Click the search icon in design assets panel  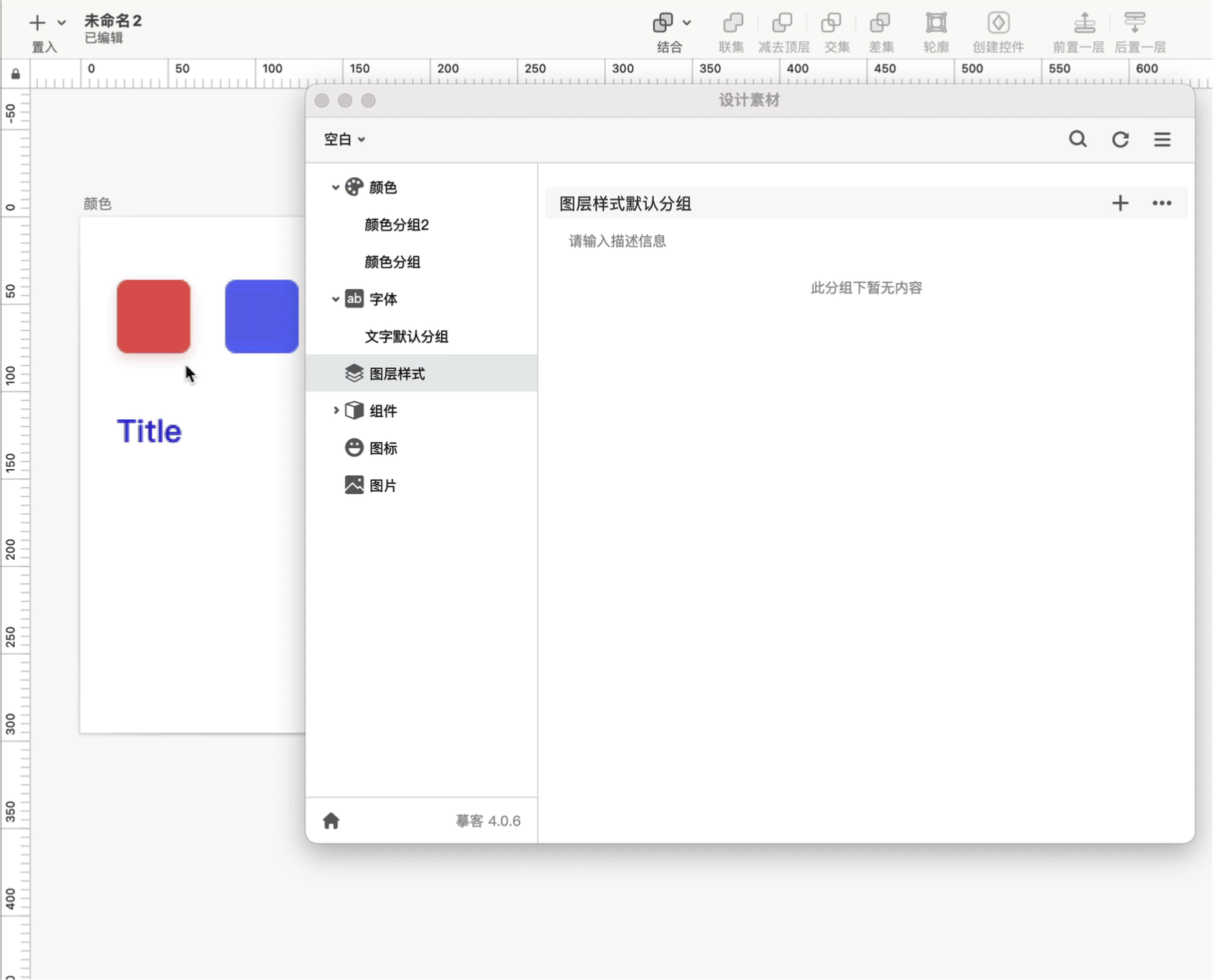(1077, 140)
